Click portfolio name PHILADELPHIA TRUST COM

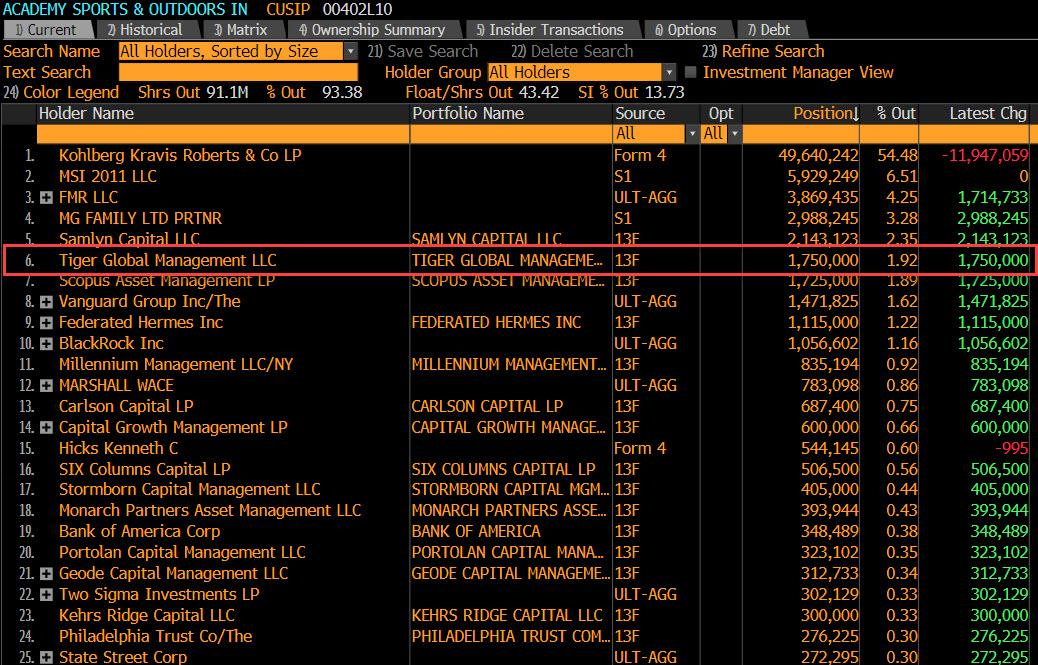pyautogui.click(x=510, y=637)
